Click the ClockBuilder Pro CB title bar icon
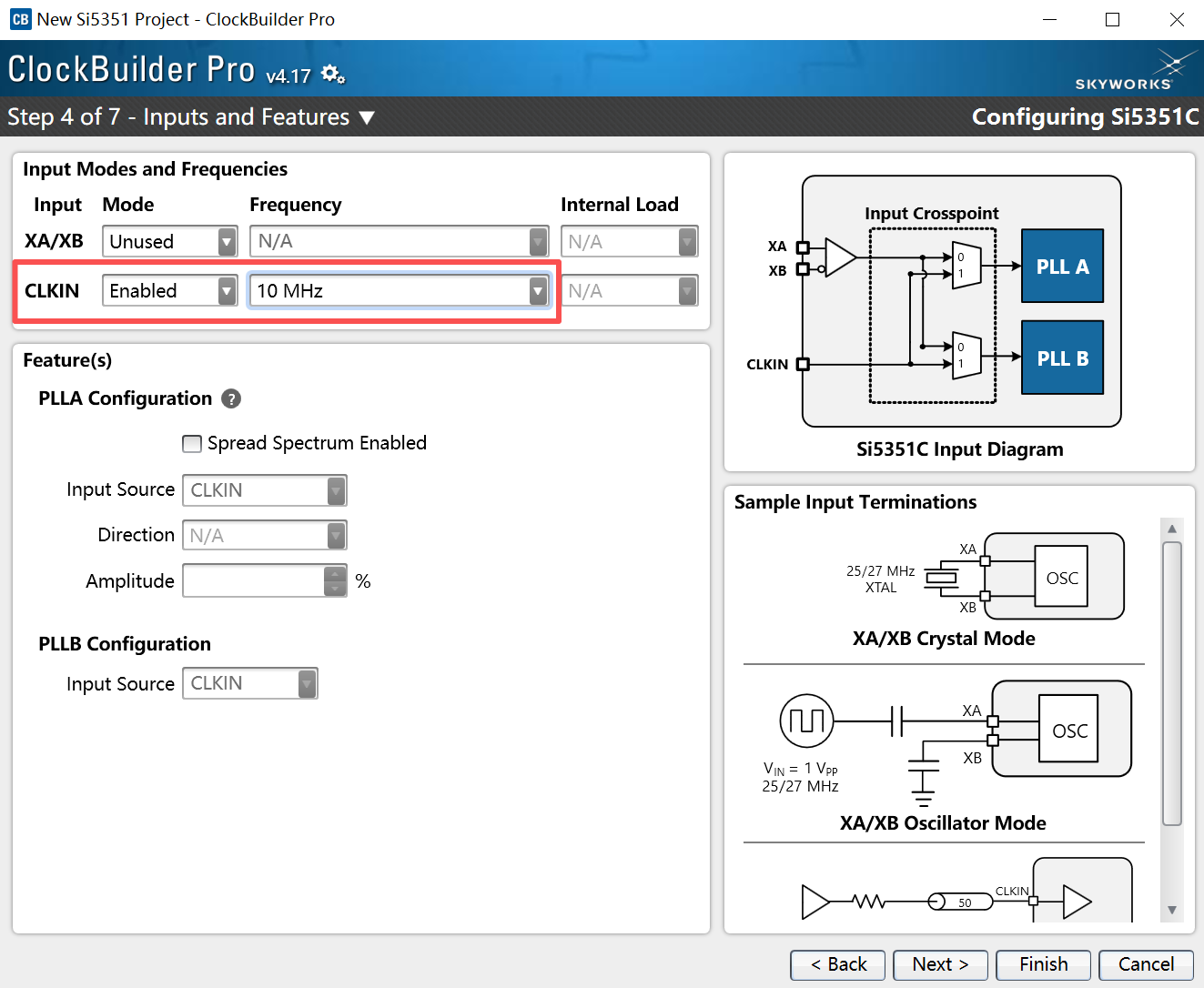 20,19
